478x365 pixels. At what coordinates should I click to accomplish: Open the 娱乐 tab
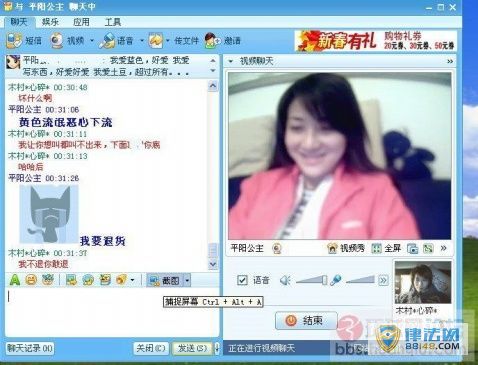50,22
